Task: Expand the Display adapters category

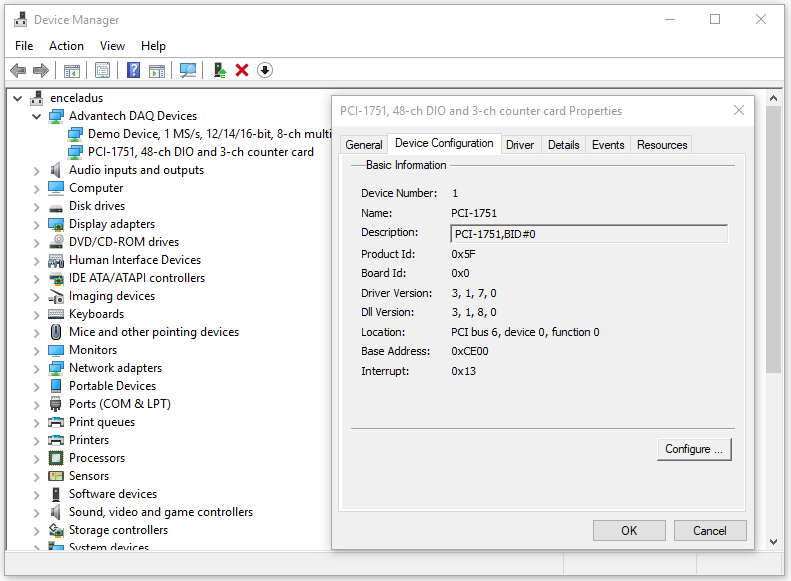Action: click(37, 224)
